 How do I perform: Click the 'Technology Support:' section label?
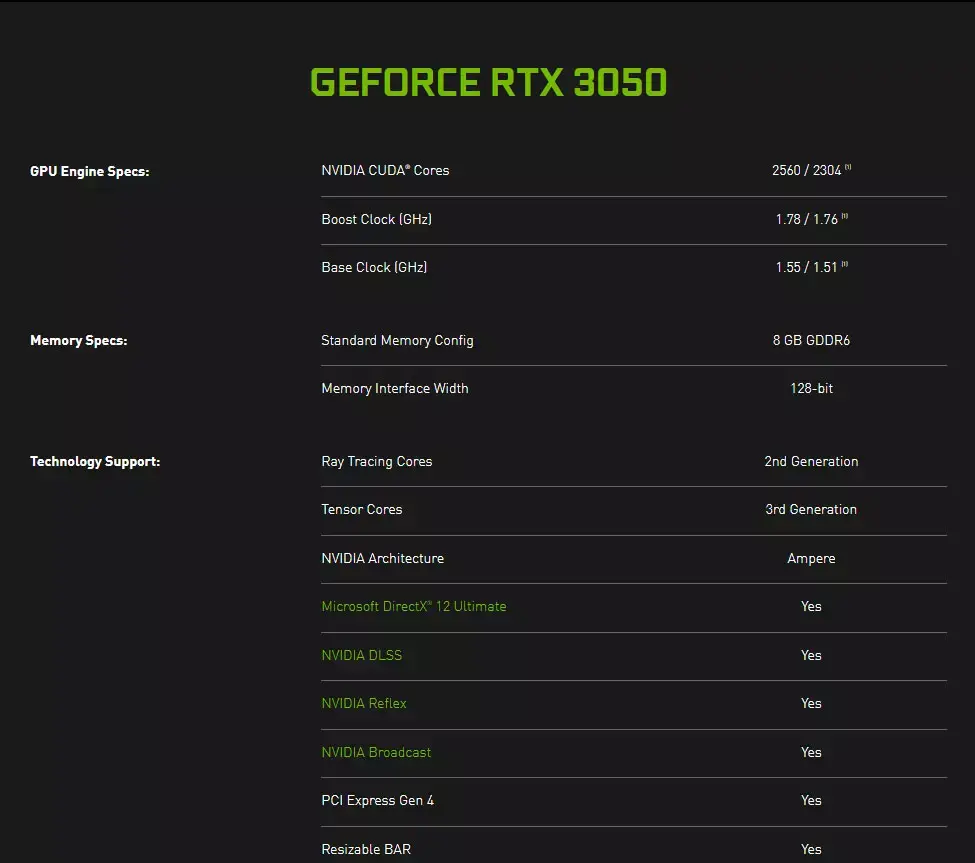(x=95, y=461)
